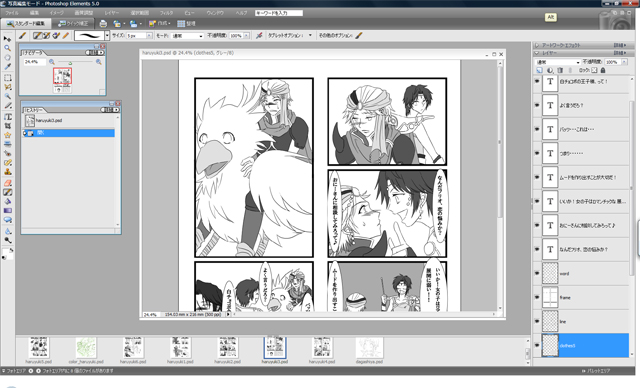Hide the よく言うだろ？ text layer
This screenshot has width=640, height=388.
click(x=537, y=105)
